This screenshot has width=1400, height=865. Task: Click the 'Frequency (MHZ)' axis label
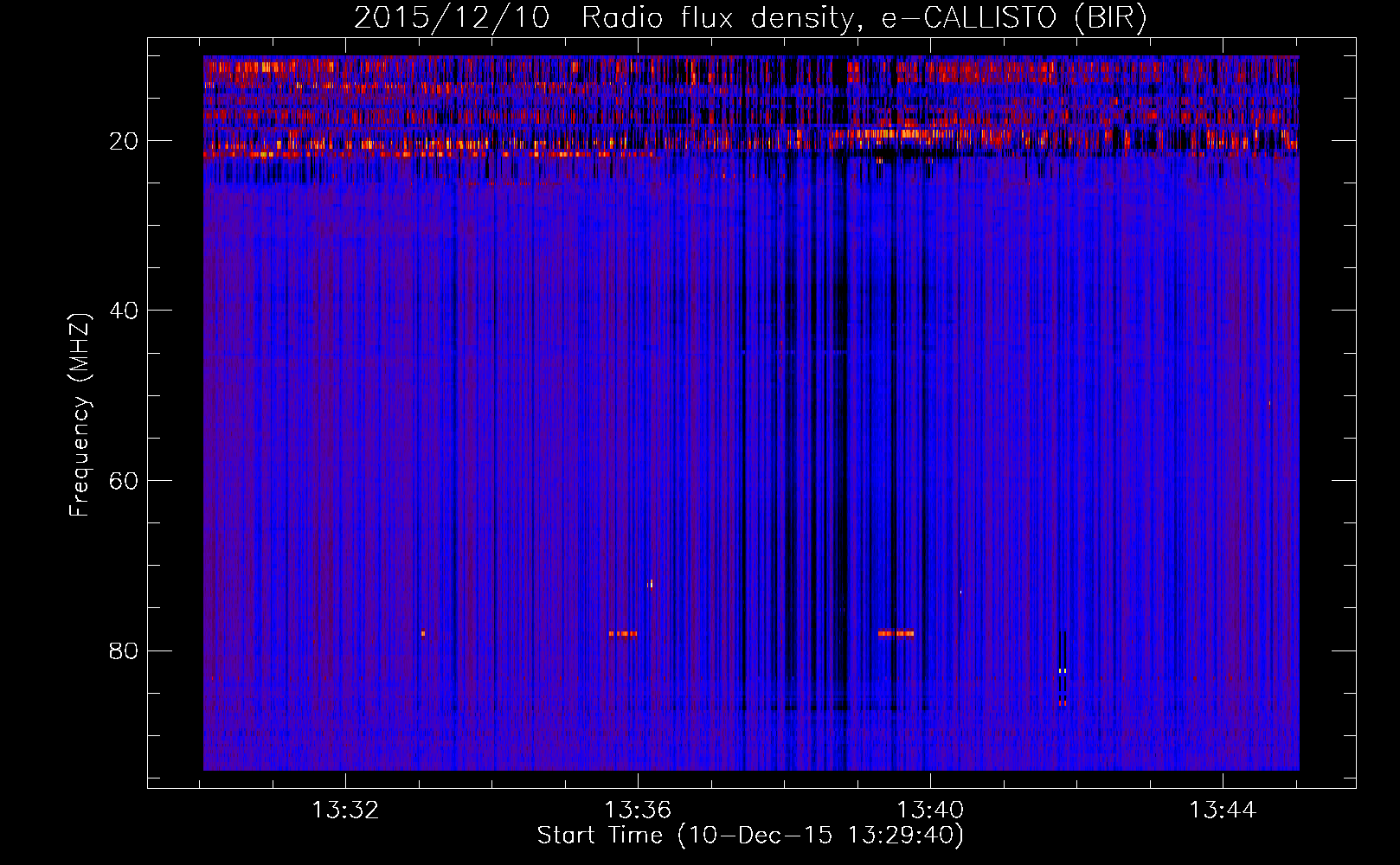pos(80,415)
